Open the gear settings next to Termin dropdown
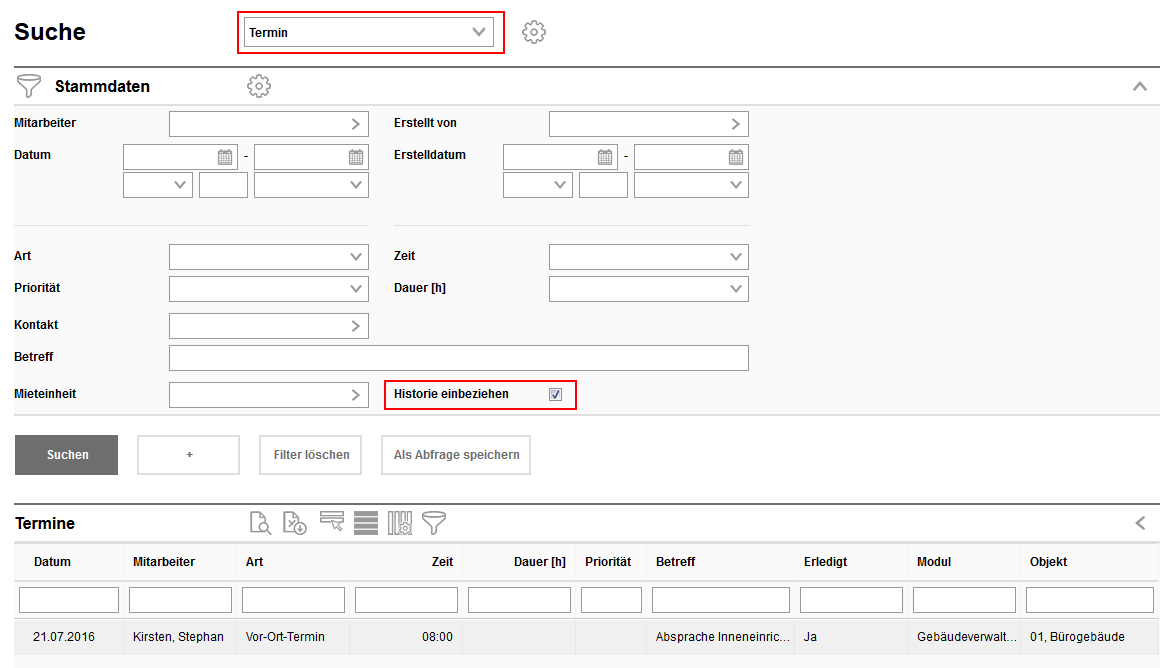 [534, 32]
